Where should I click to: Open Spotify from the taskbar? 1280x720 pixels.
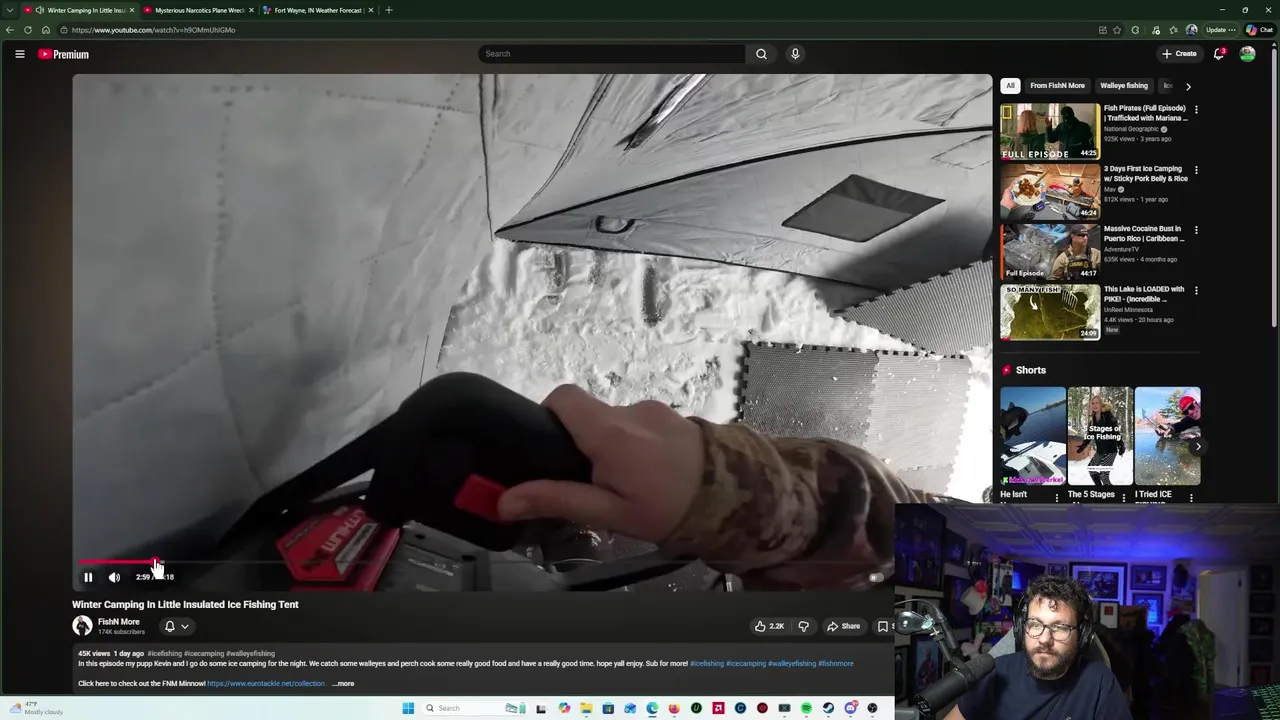(x=806, y=708)
